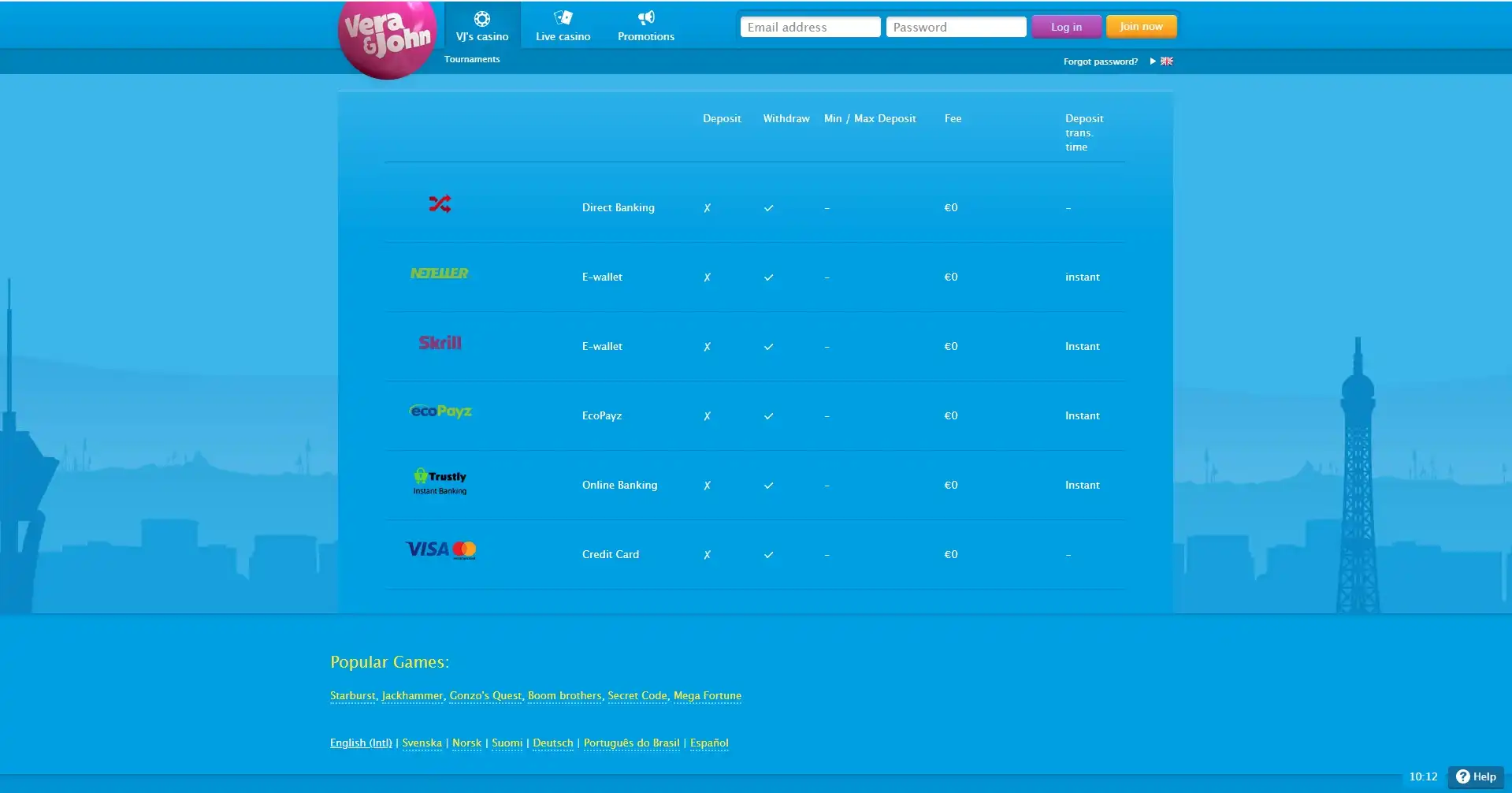
Task: Click the 'Direct Banking' label
Action: coord(618,207)
